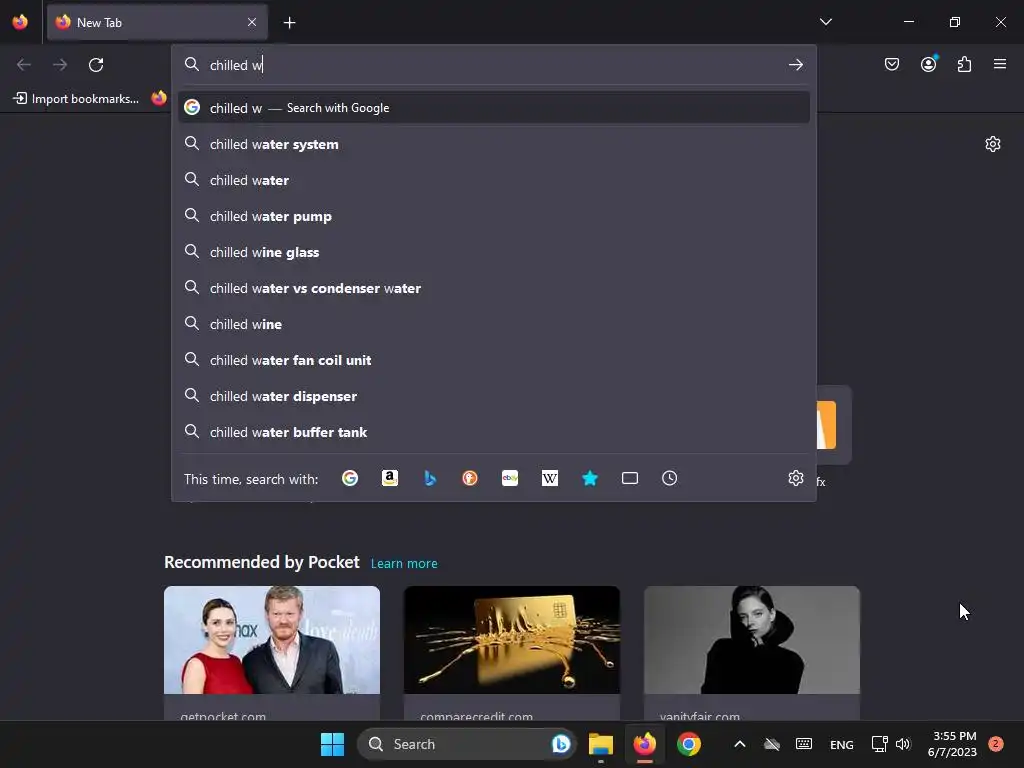Search in bookmarks using star icon
Viewport: 1024px width, 768px height.
tap(590, 478)
